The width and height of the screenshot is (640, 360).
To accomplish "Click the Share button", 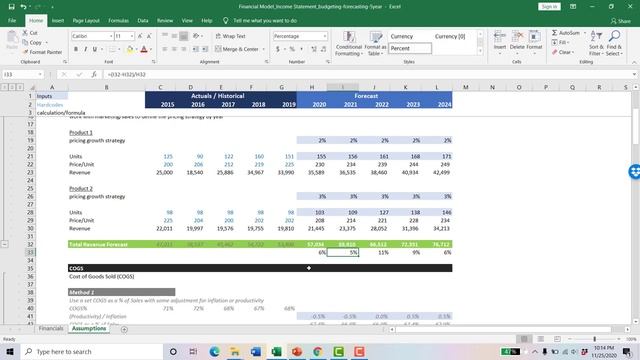I will (620, 21).
